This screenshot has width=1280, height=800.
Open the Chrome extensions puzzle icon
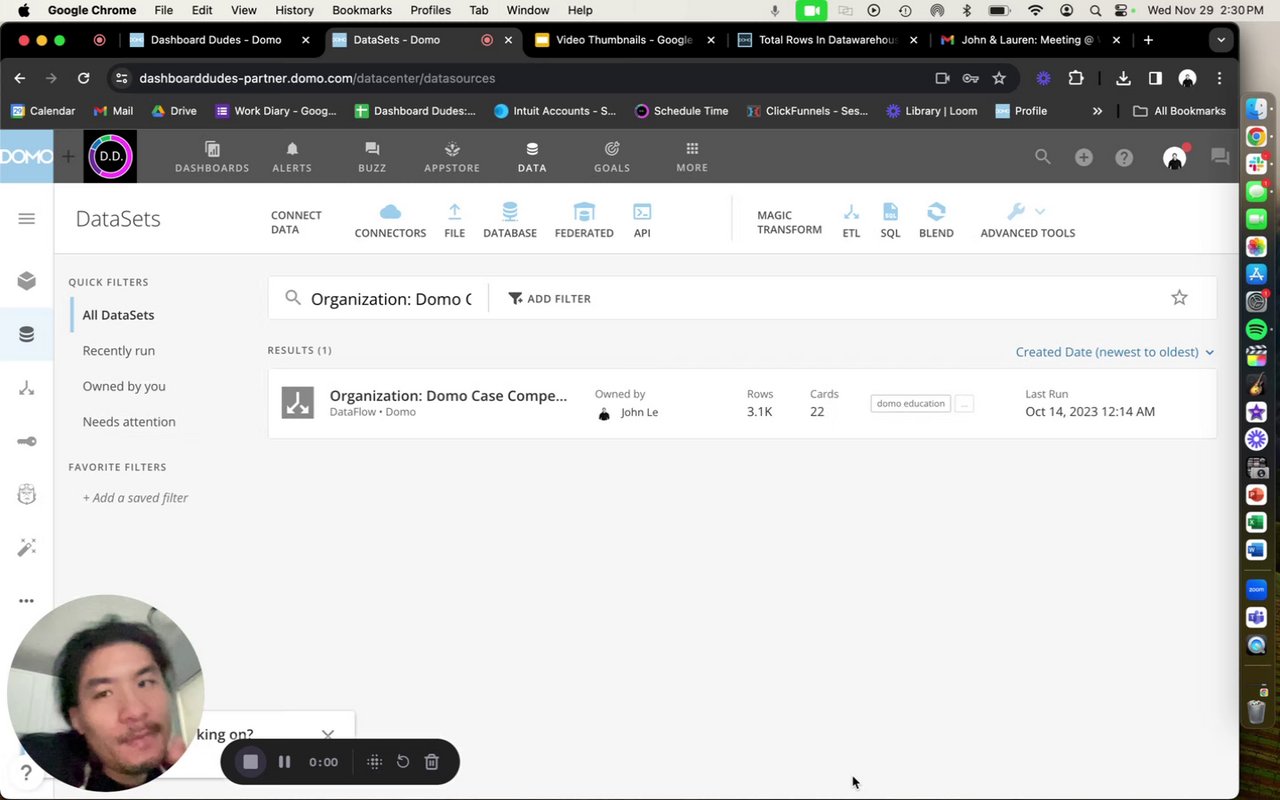tap(1076, 78)
